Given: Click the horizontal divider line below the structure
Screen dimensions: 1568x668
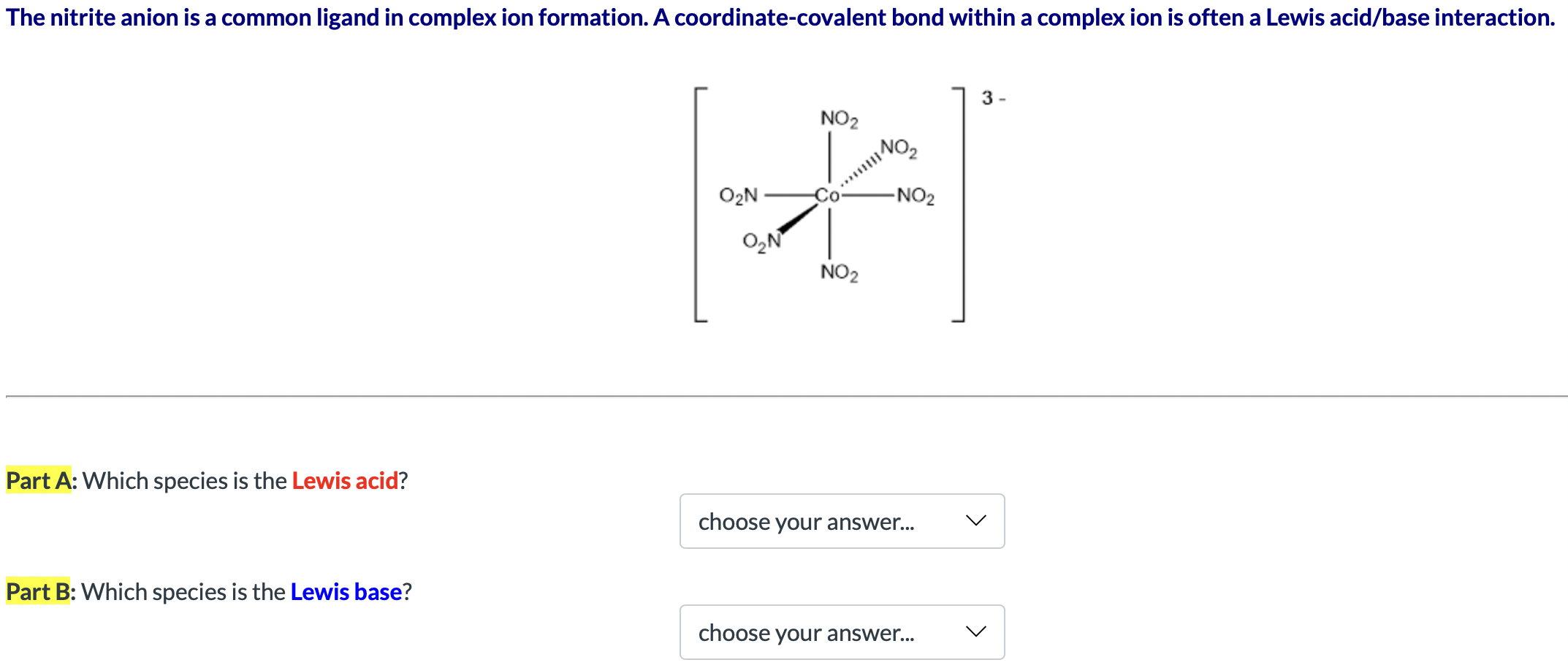Looking at the screenshot, I should (x=786, y=396).
